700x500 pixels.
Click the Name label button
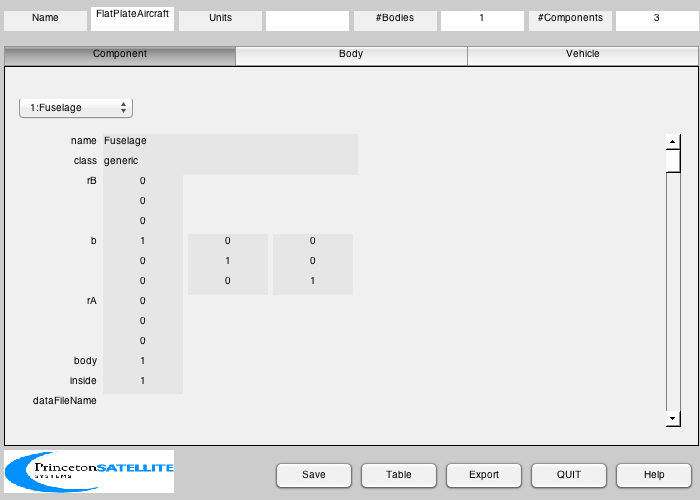pos(46,21)
